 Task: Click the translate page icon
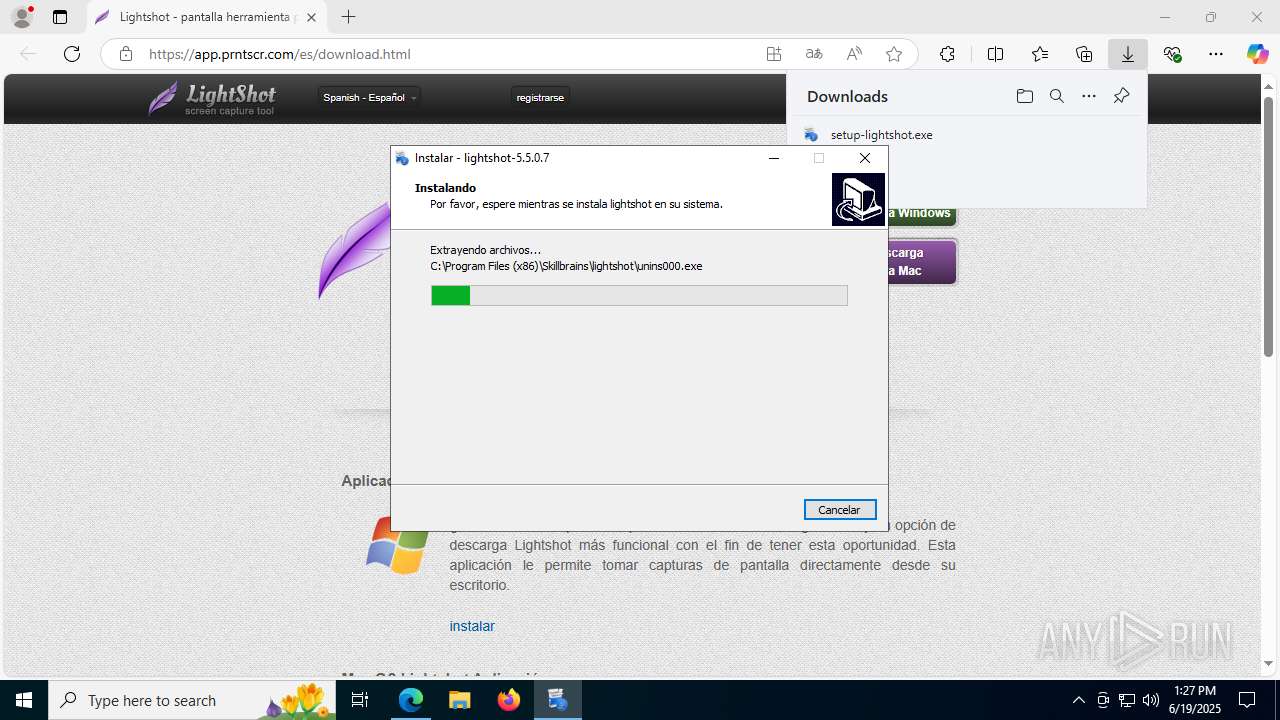(814, 54)
